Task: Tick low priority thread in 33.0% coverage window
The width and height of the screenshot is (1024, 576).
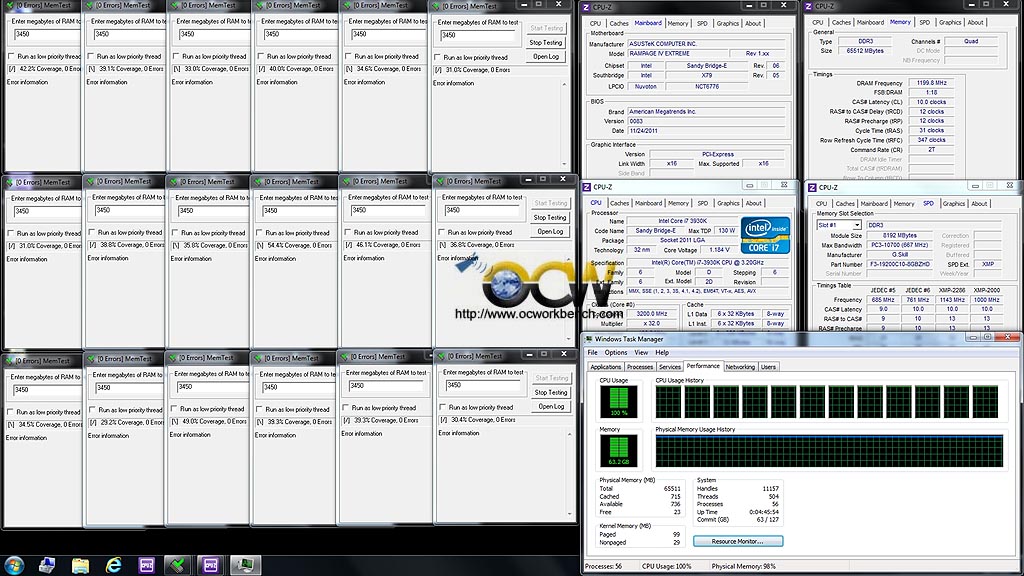Action: point(175,57)
